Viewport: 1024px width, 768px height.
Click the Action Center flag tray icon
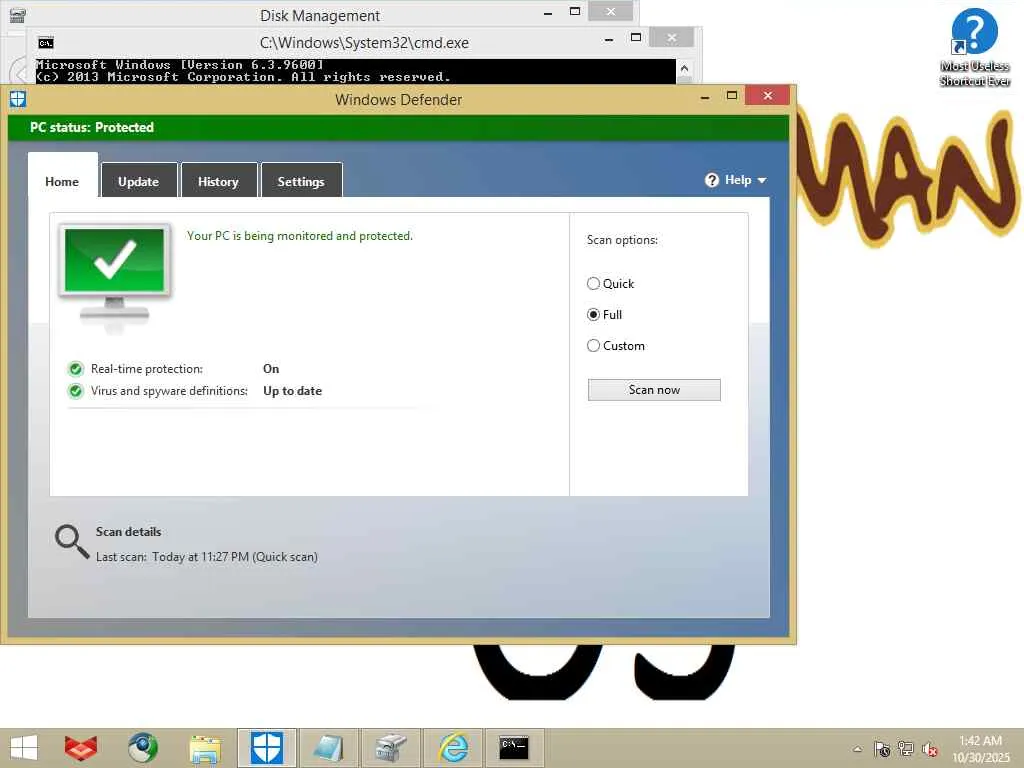[882, 748]
